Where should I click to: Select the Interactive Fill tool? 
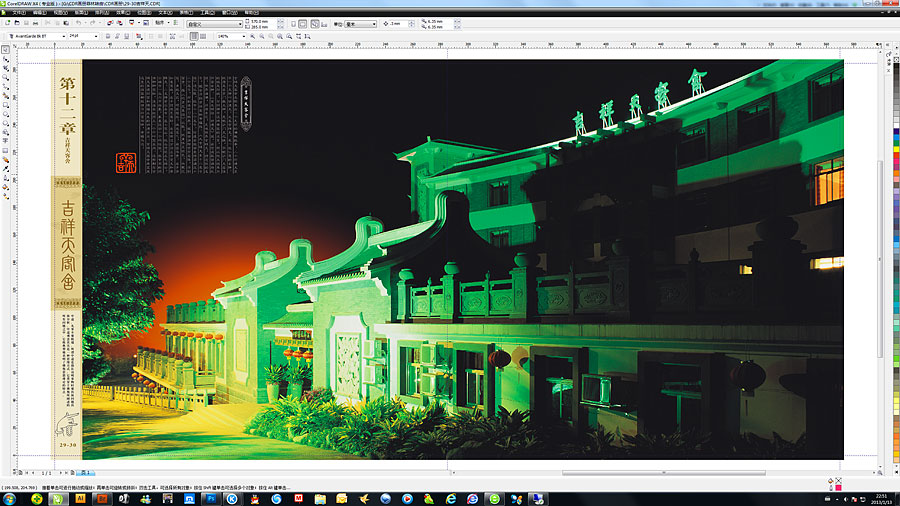[6, 196]
